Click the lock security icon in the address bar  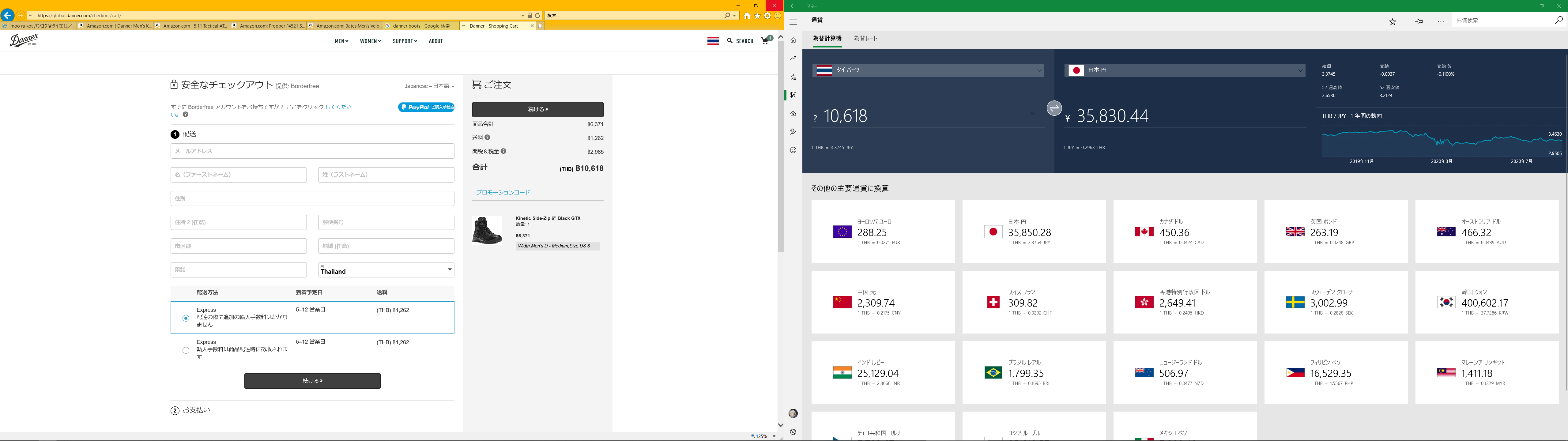[530, 15]
